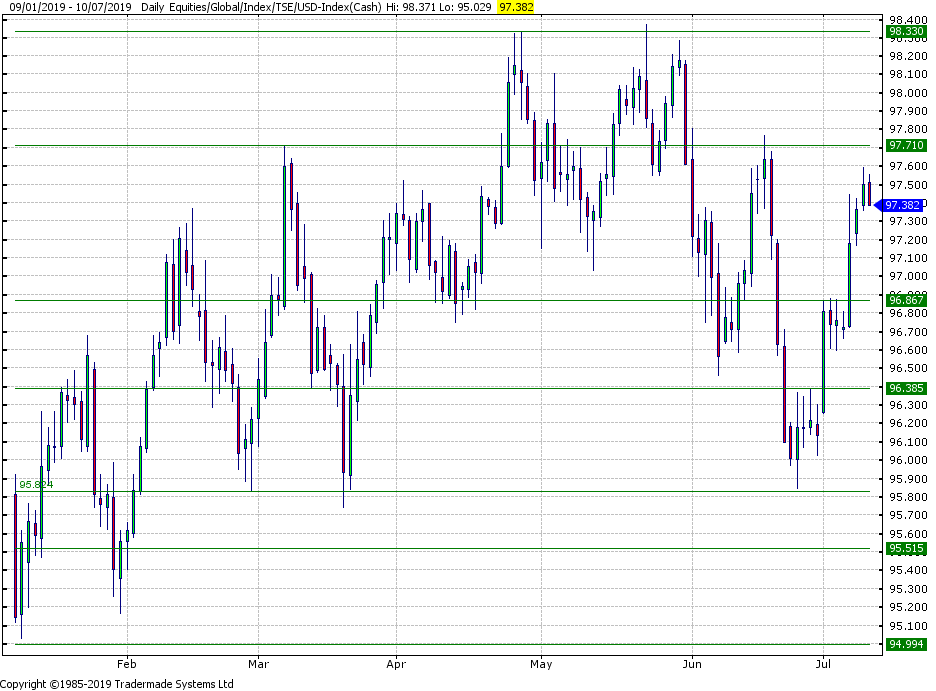The height and width of the screenshot is (691, 936).
Task: Click the yellow highlighted 97.382 header value
Action: pyautogui.click(x=516, y=7)
